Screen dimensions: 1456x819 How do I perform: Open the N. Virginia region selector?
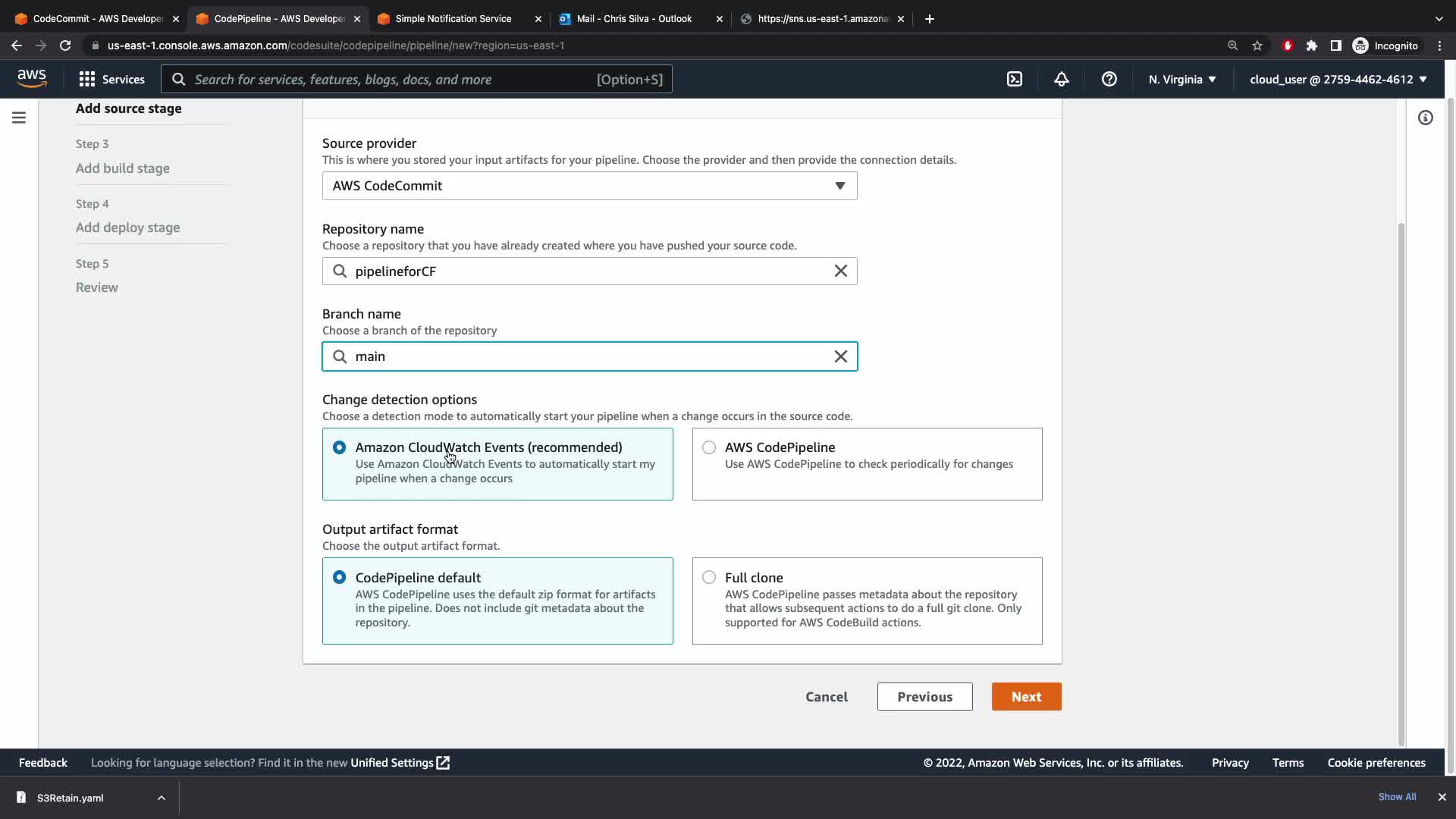(1181, 80)
